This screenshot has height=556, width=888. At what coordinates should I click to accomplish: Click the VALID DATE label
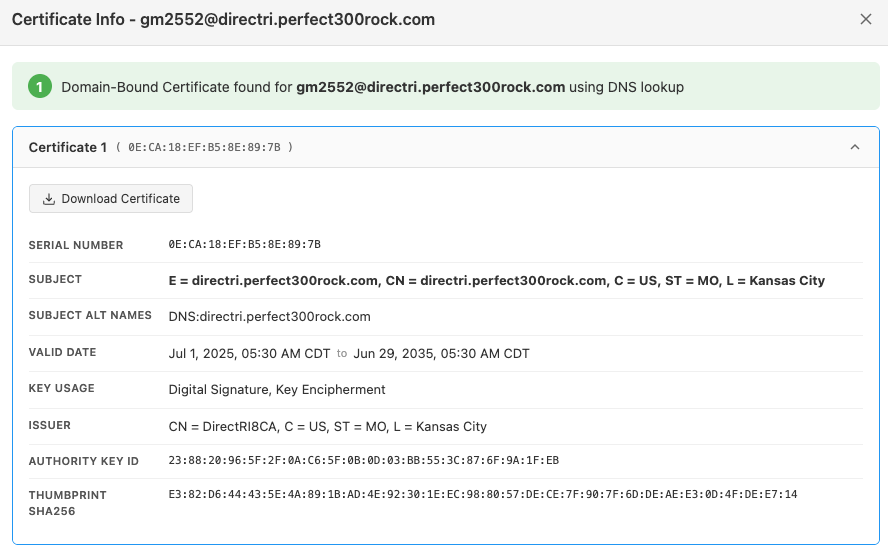62,352
